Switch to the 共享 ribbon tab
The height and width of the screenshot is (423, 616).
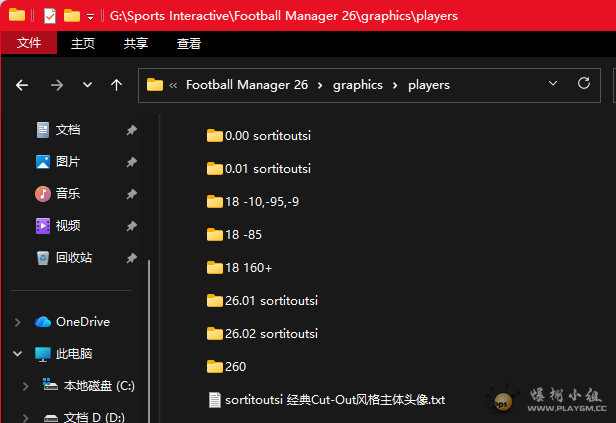[136, 43]
